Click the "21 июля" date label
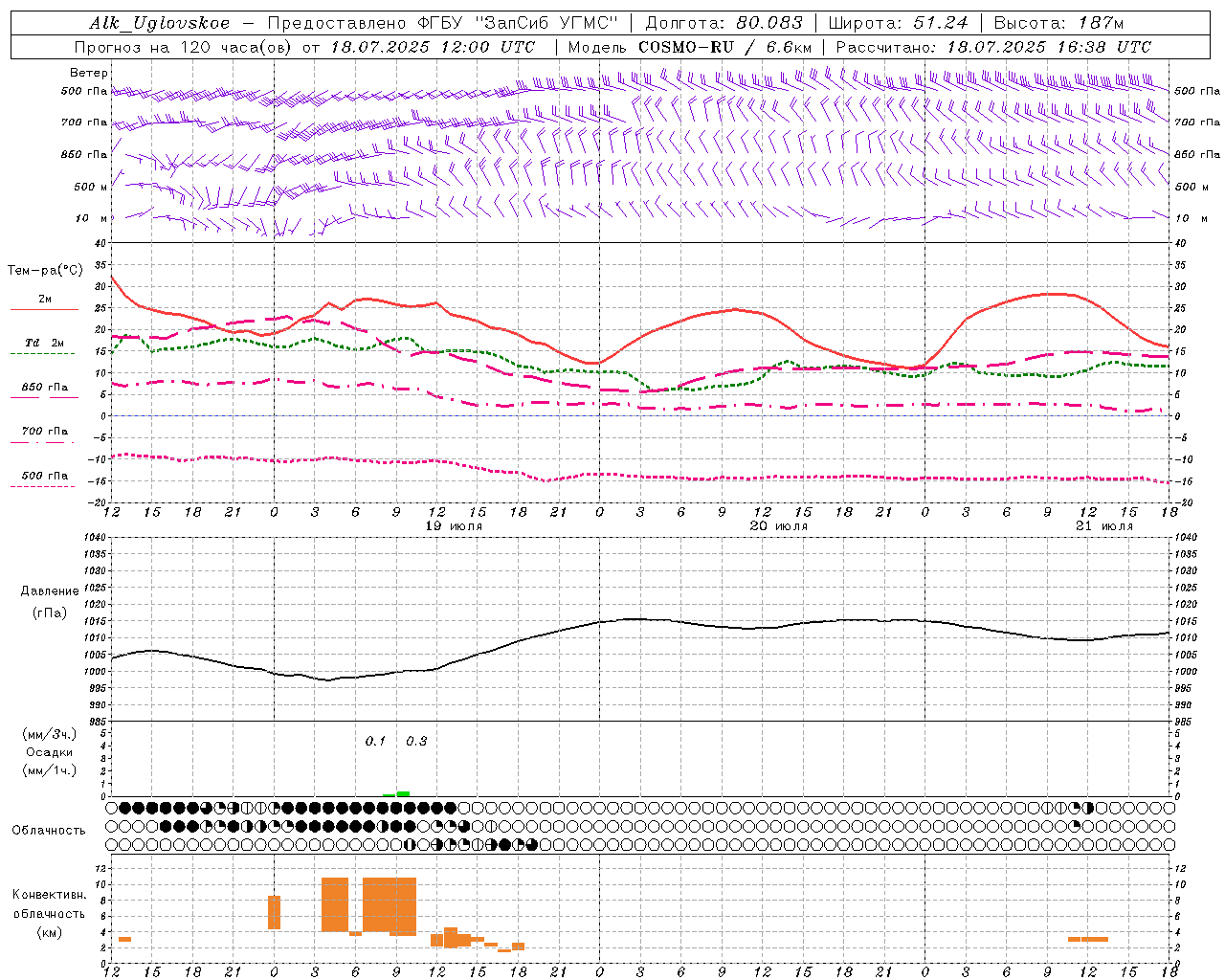 1103,526
